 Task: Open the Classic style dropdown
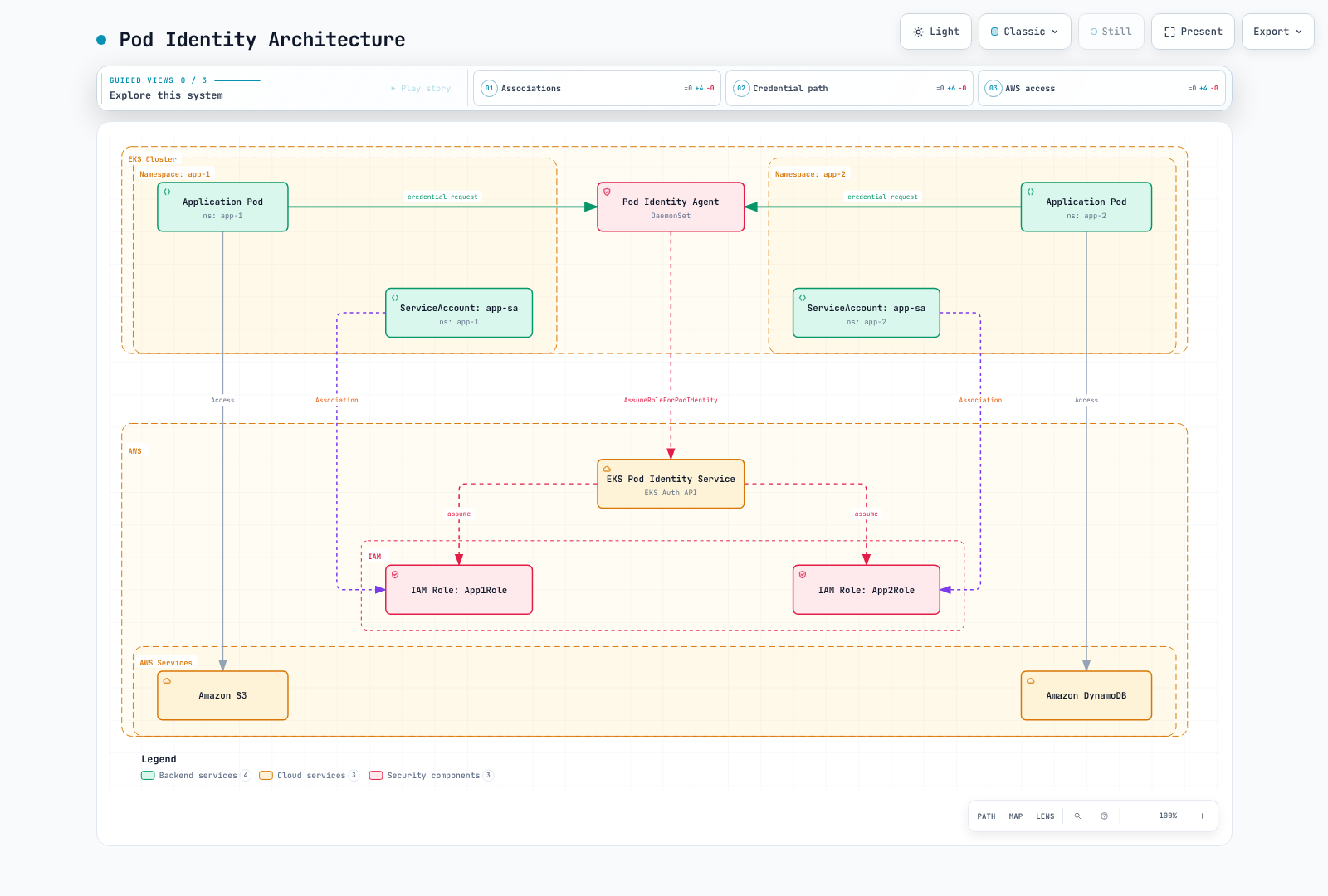click(x=1025, y=32)
